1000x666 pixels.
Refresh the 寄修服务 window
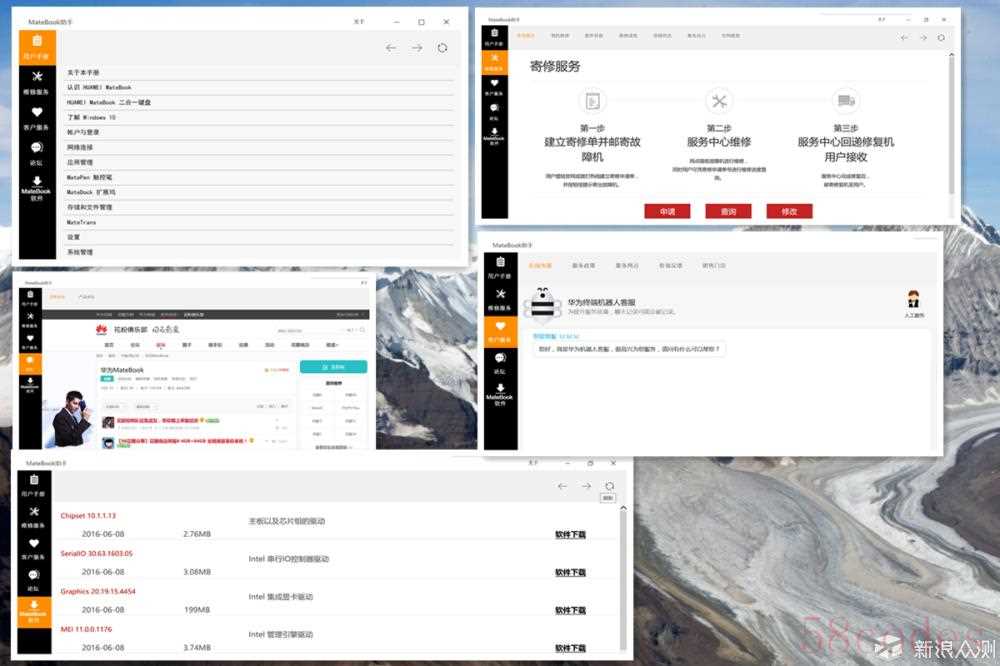point(941,38)
